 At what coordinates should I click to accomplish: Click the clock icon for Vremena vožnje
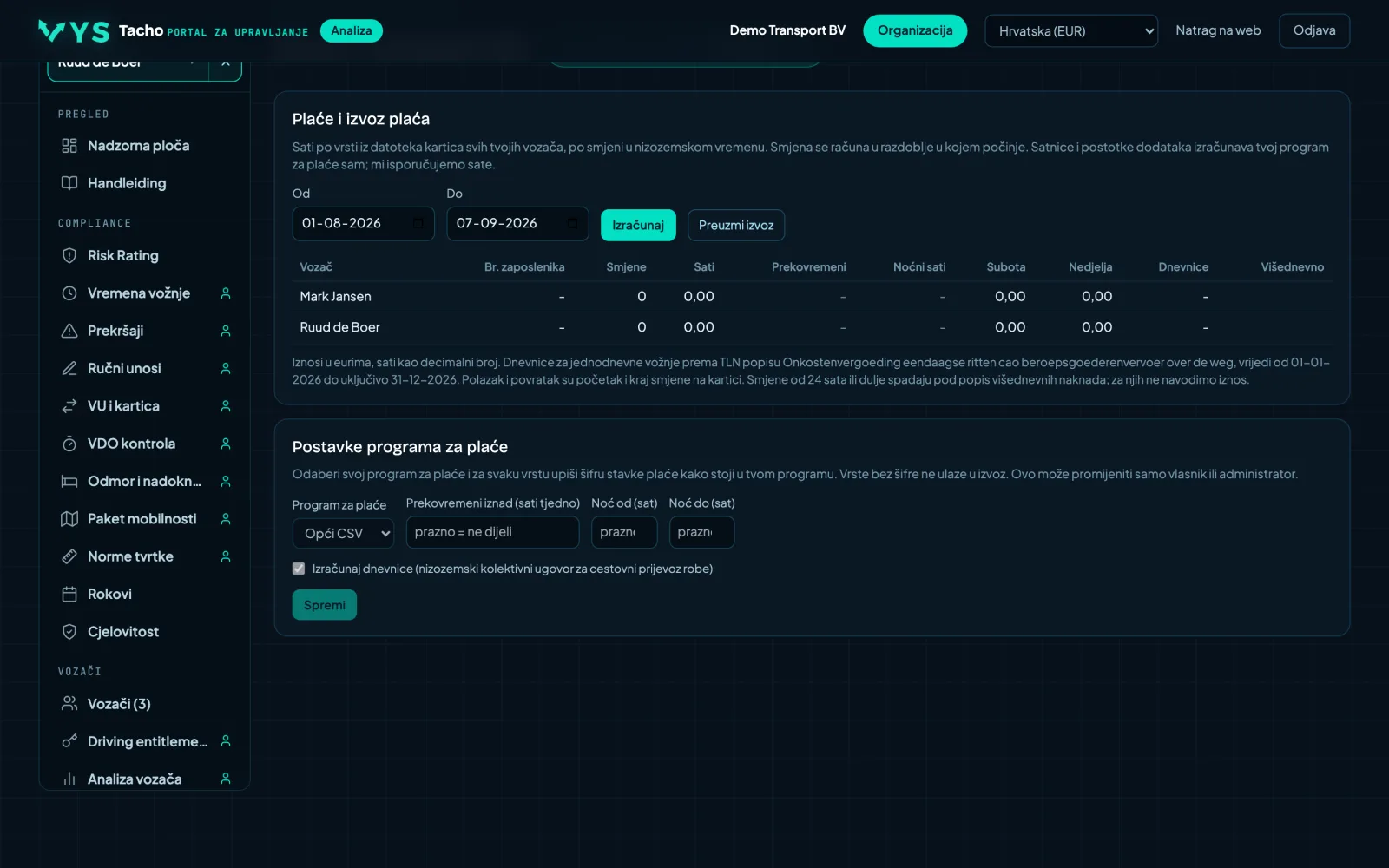(x=69, y=293)
